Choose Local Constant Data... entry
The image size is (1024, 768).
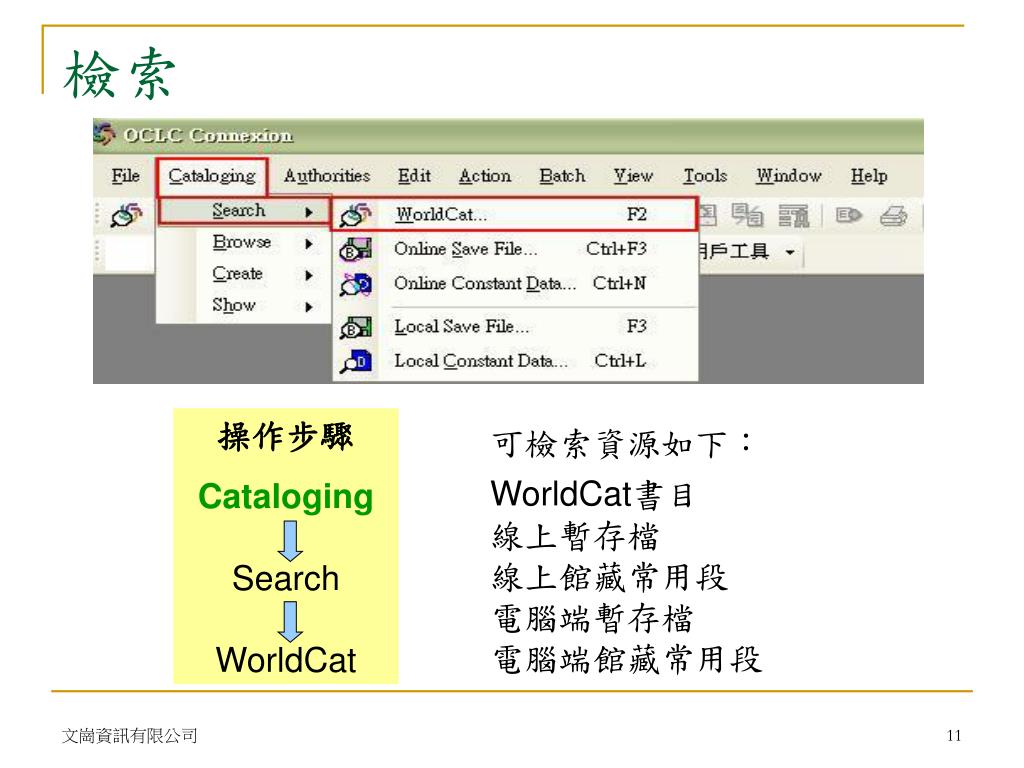tap(515, 360)
